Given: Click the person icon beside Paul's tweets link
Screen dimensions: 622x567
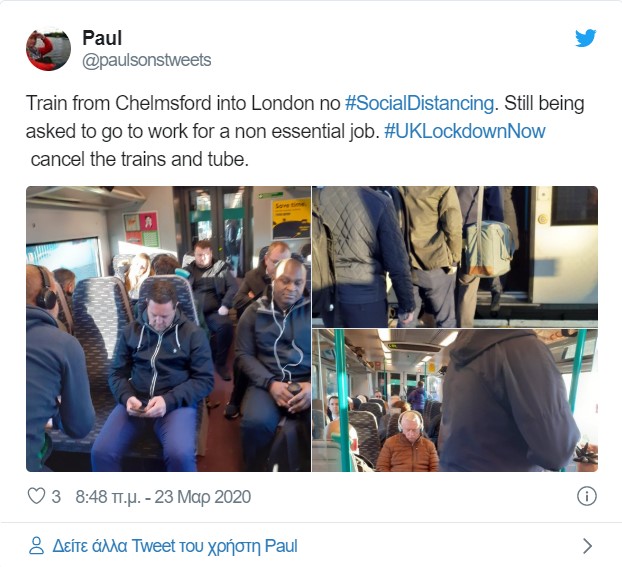Looking at the screenshot, I should tap(36, 546).
